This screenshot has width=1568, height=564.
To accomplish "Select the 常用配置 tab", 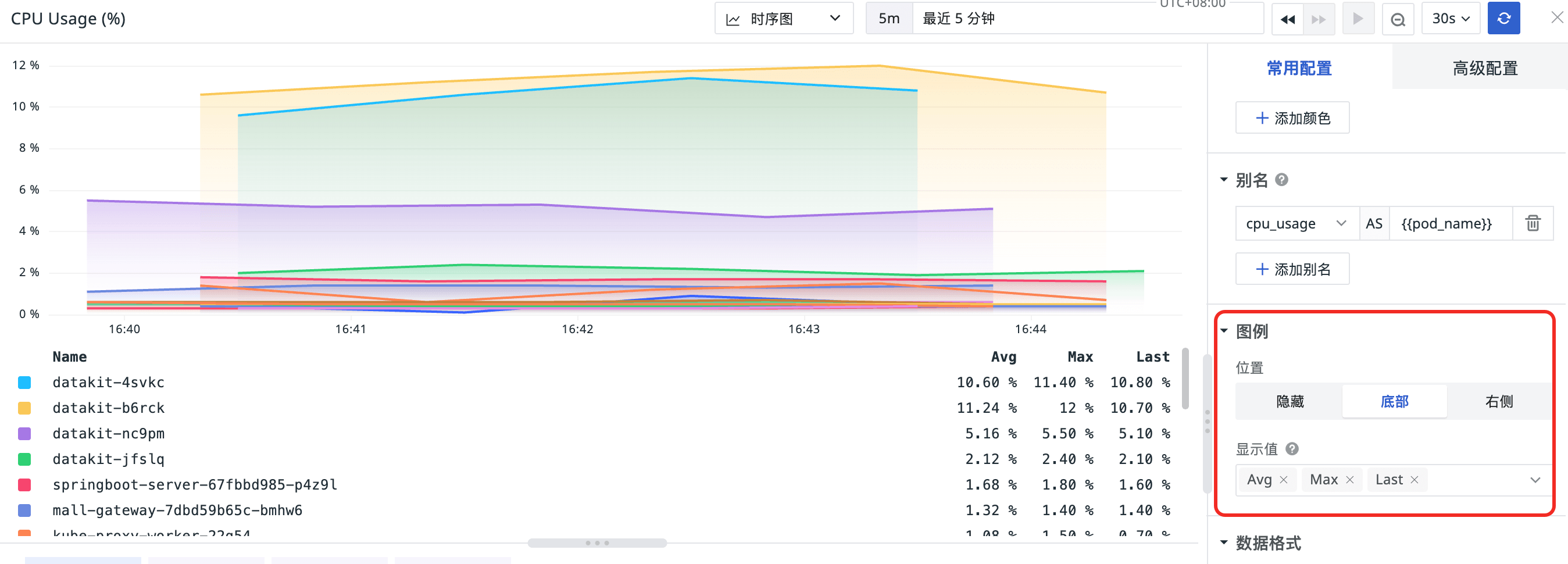I will click(x=1299, y=68).
